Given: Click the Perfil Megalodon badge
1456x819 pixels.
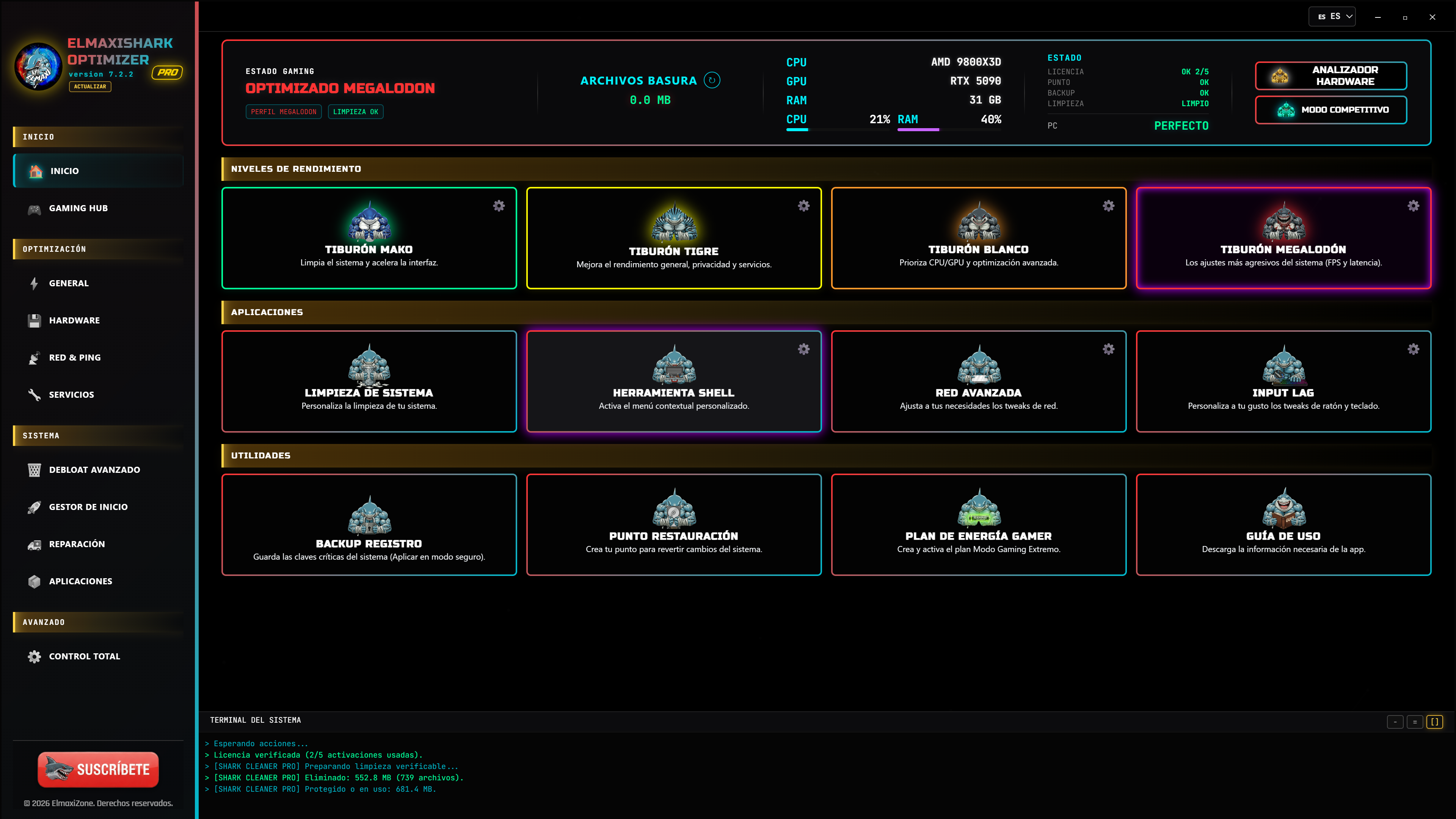Looking at the screenshot, I should (283, 112).
